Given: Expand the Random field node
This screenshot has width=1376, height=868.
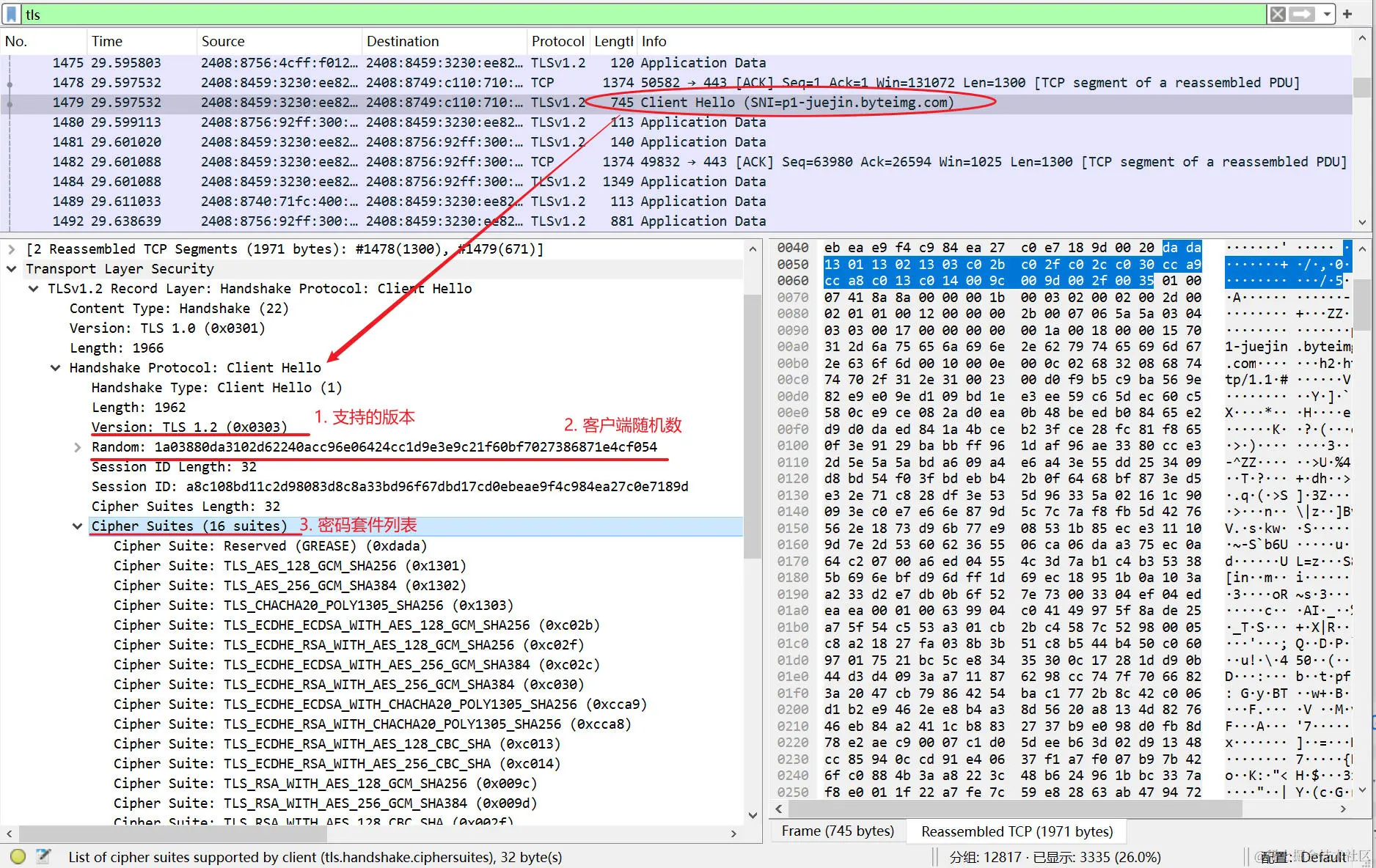Looking at the screenshot, I should (x=77, y=447).
